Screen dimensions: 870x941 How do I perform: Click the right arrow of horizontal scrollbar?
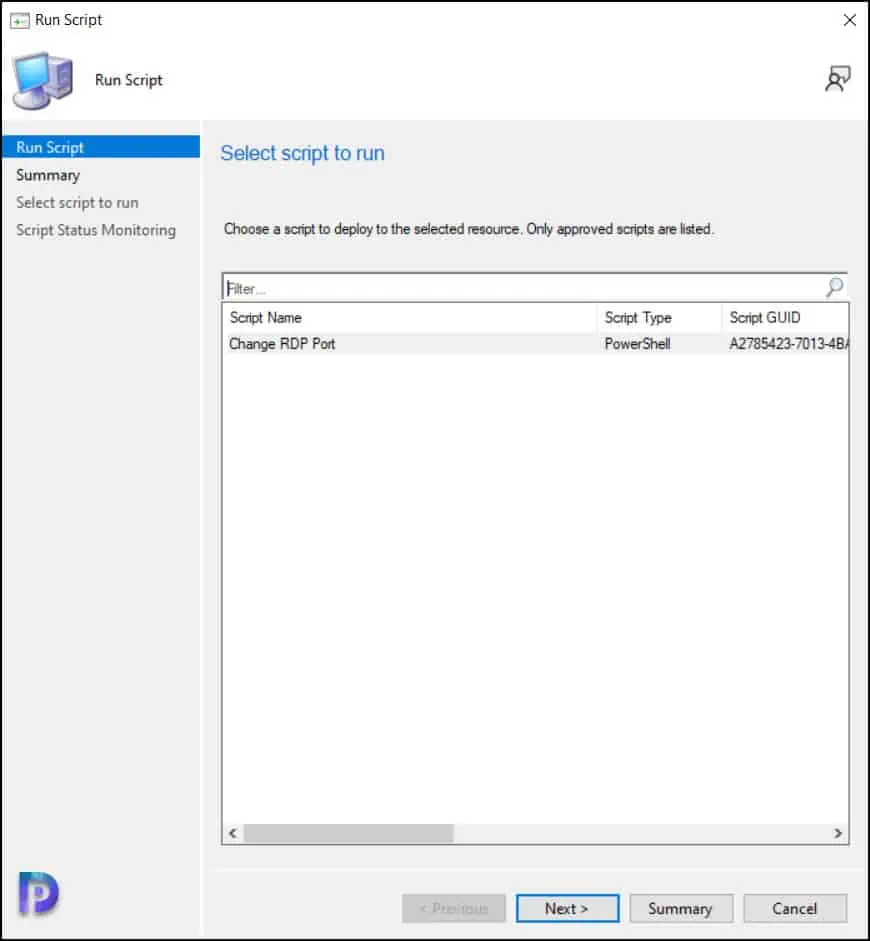coord(838,833)
